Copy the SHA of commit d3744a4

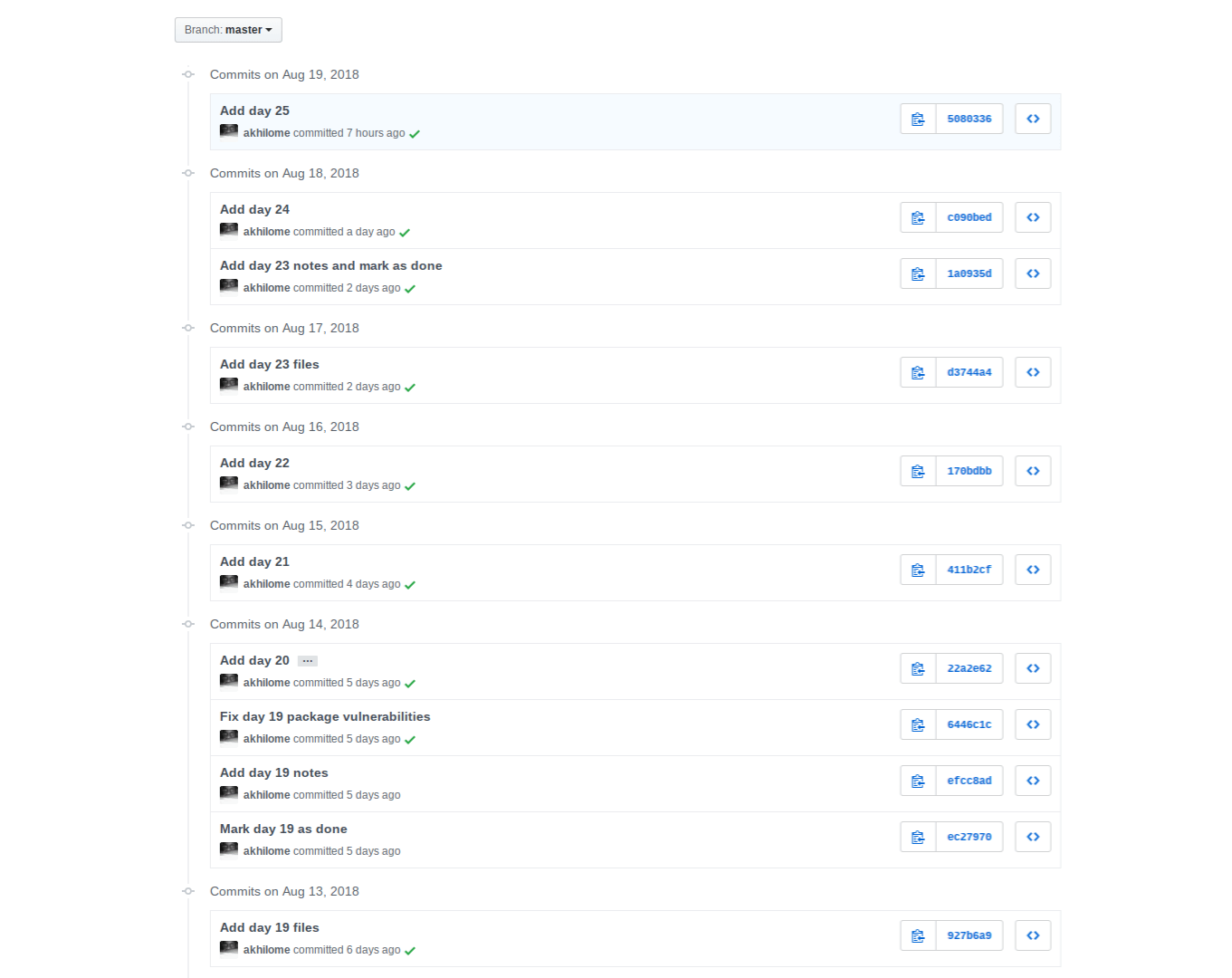click(918, 372)
